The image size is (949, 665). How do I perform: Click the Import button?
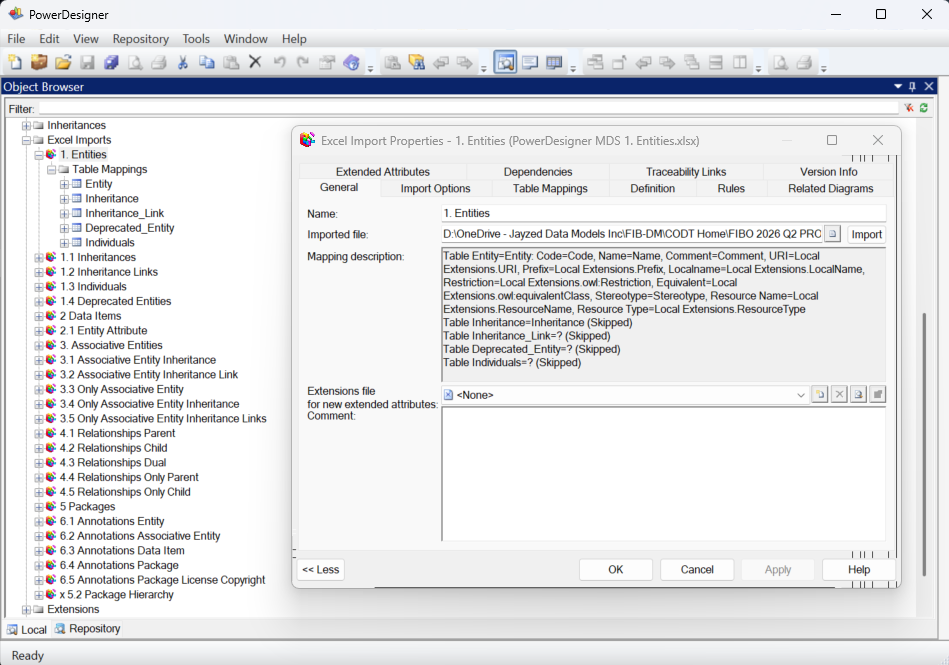tap(867, 234)
